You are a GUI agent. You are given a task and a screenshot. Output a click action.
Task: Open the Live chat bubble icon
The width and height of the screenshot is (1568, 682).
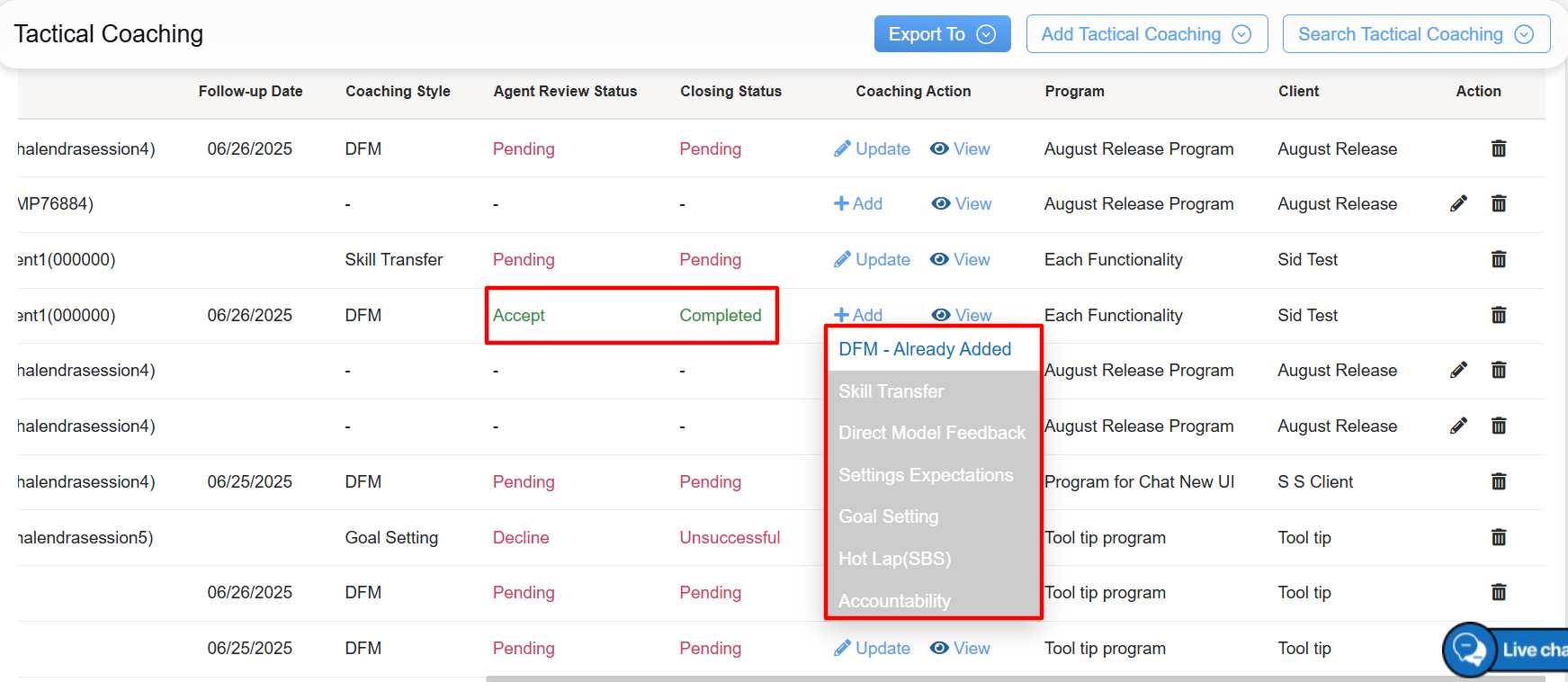pyautogui.click(x=1469, y=649)
